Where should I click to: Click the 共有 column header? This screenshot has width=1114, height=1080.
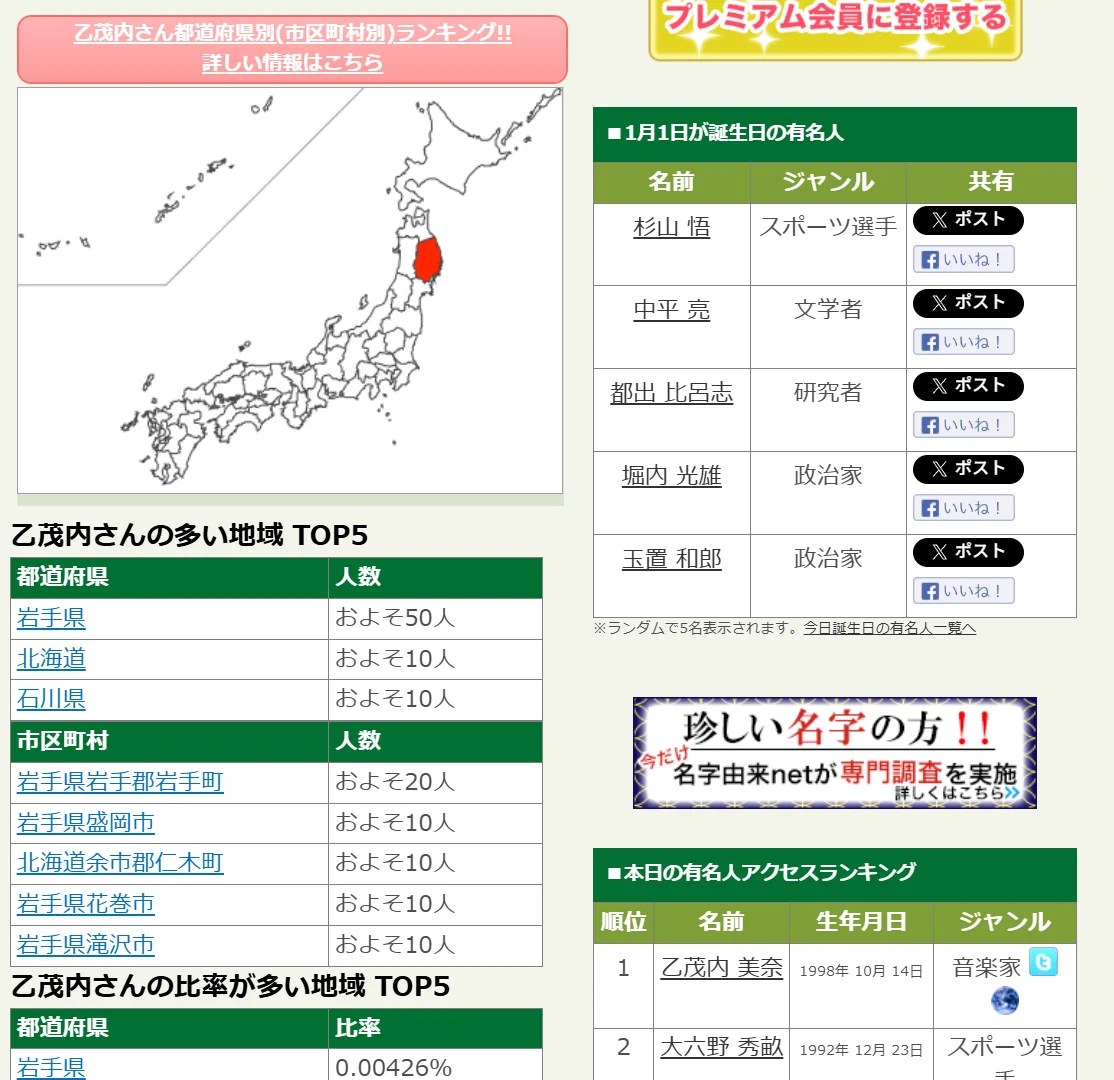991,182
